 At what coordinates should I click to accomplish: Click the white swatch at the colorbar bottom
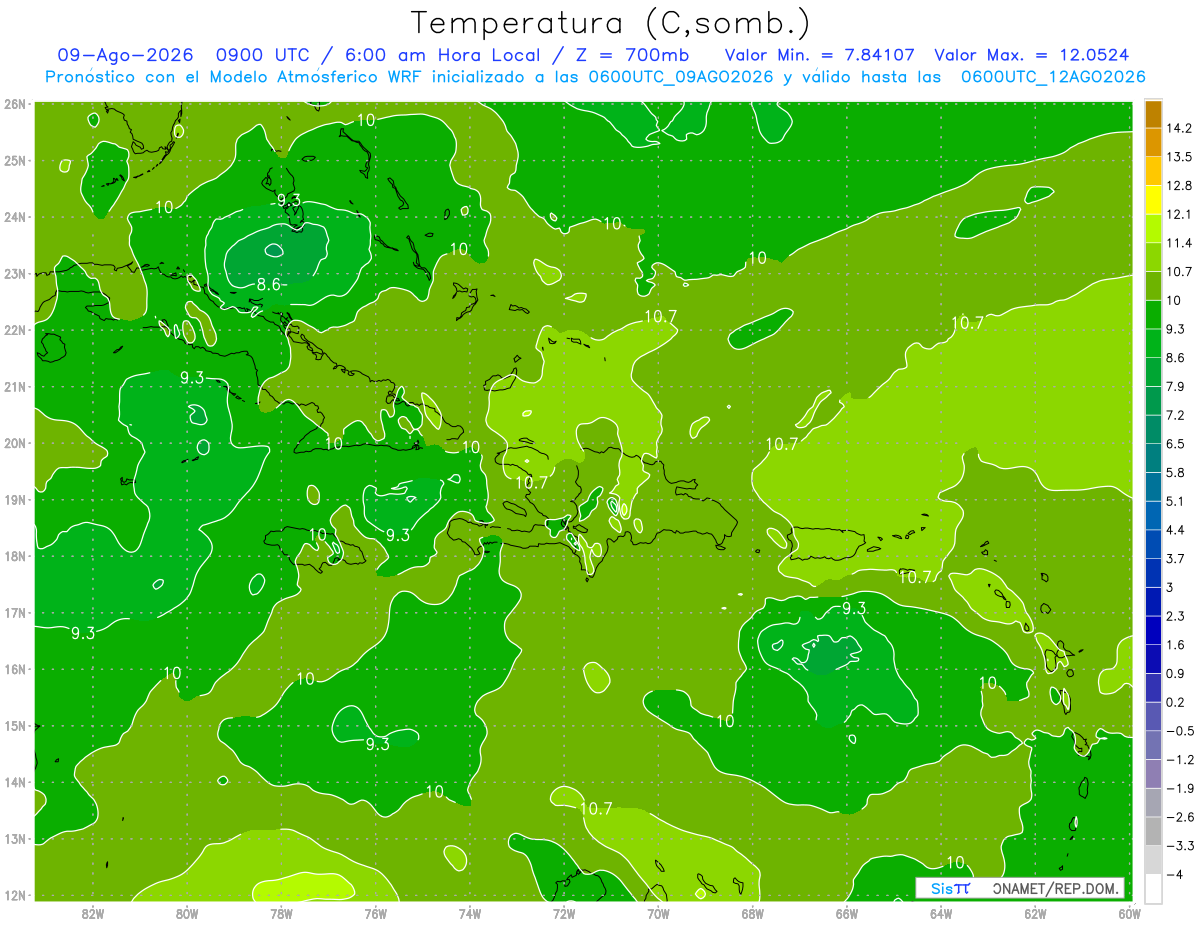(1153, 888)
